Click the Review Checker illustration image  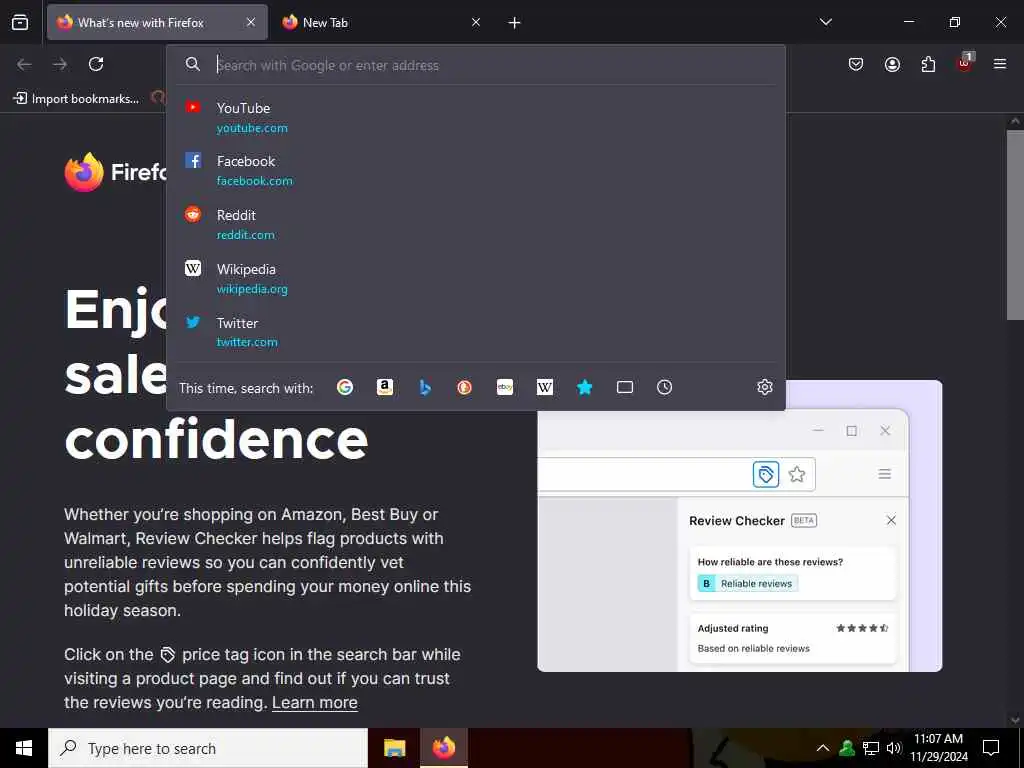(739, 541)
